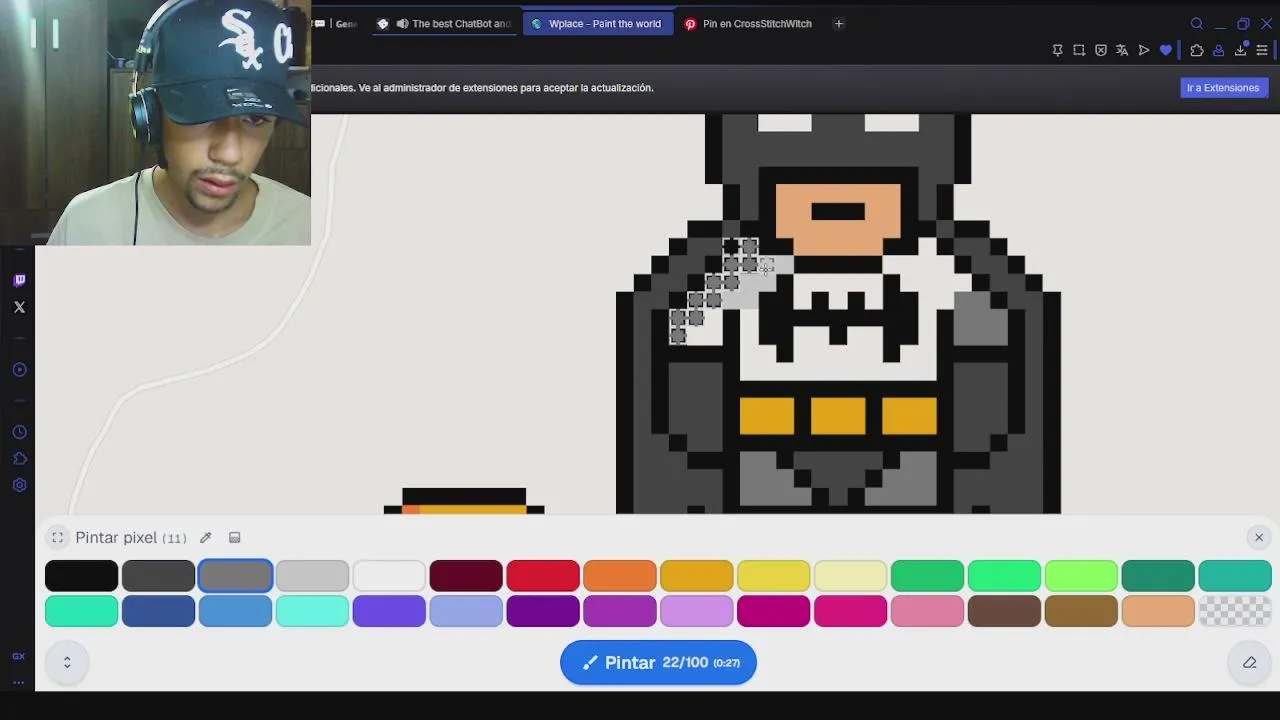Select the magenta pink color swatch
This screenshot has width=1280, height=720.
pos(851,611)
